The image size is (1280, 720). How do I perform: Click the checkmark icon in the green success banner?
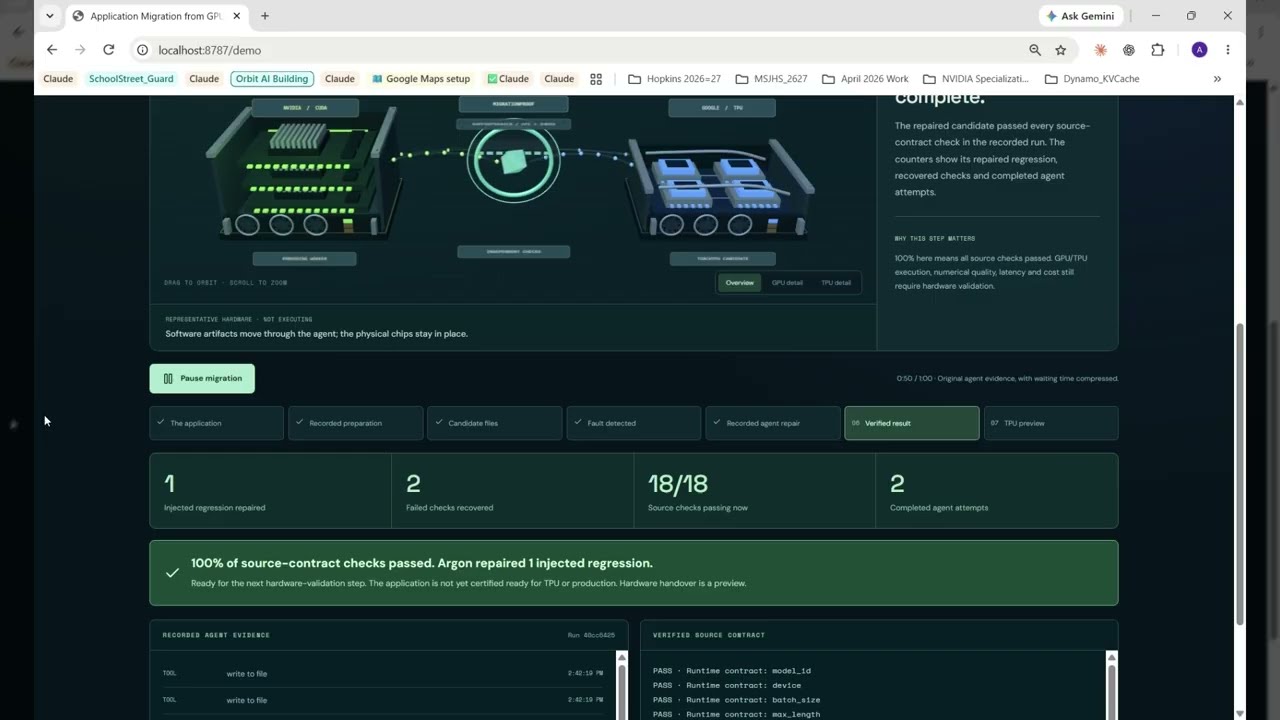(x=172, y=573)
